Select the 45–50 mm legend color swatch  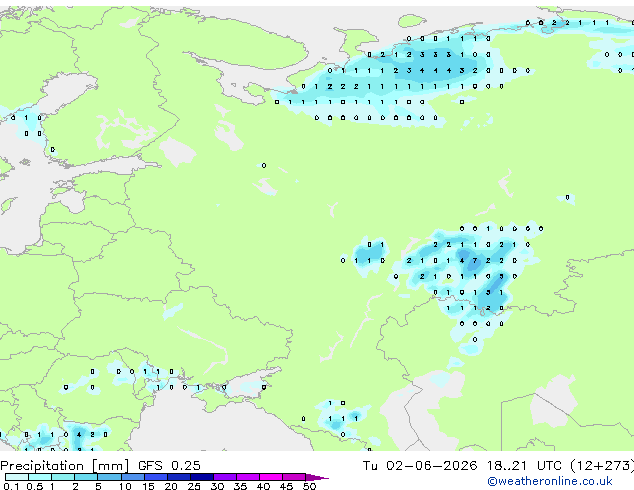(x=294, y=477)
